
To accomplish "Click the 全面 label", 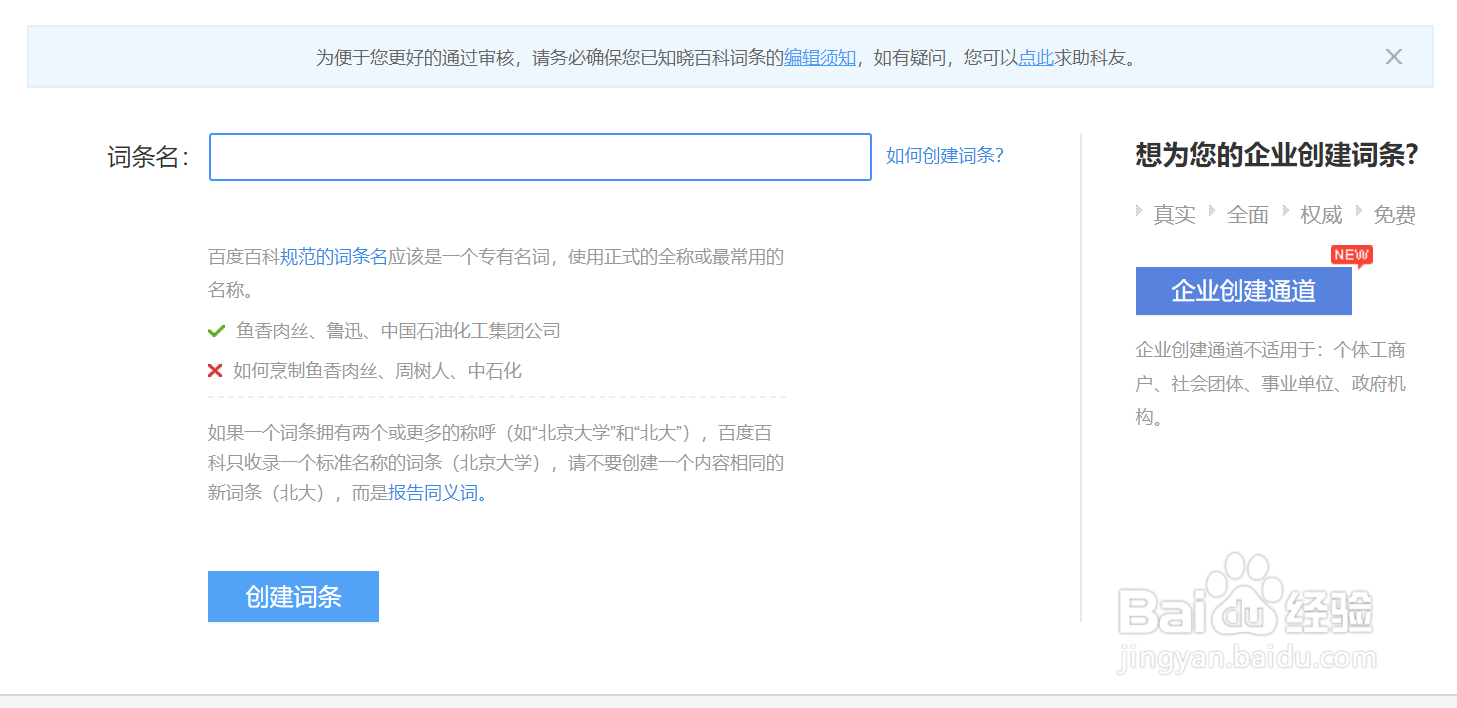I will pyautogui.click(x=1247, y=215).
